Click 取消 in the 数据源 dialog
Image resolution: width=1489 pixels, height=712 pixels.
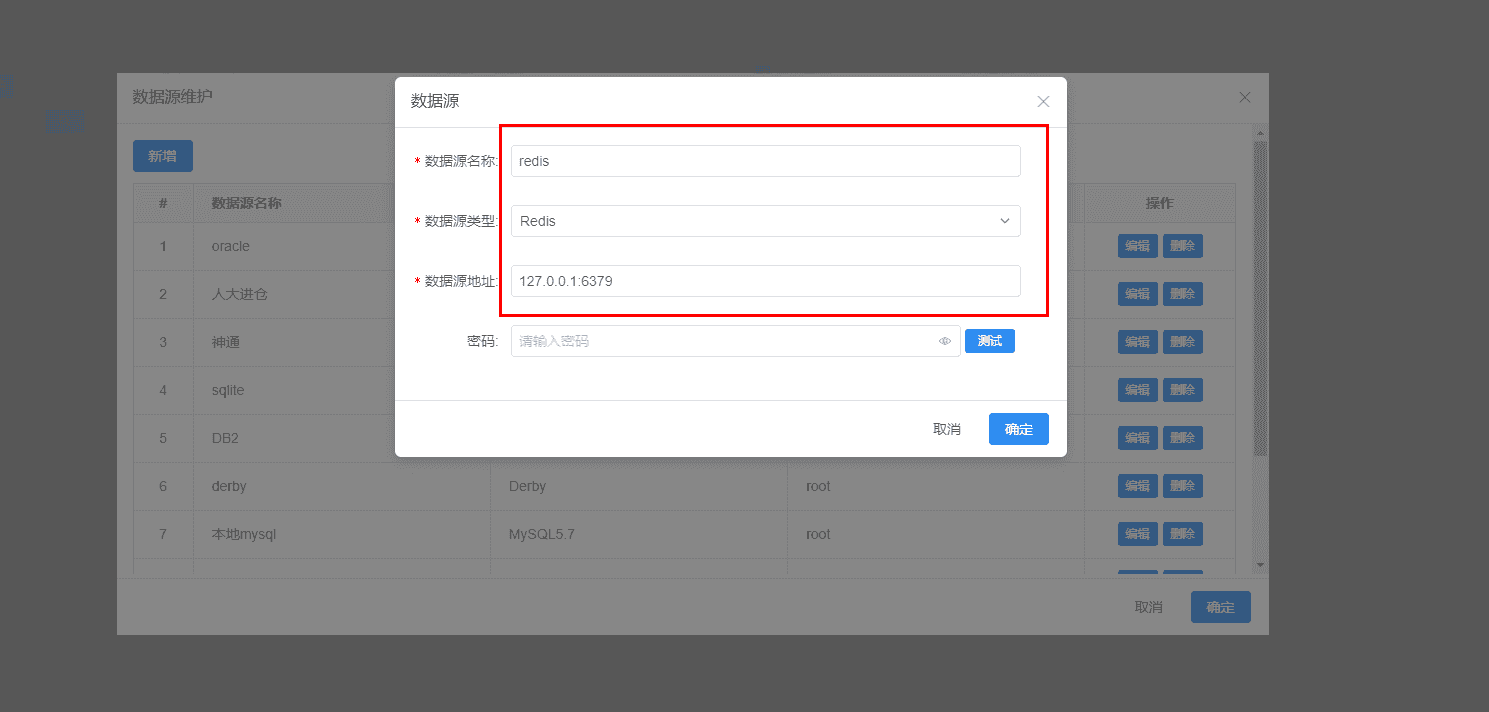[x=947, y=429]
